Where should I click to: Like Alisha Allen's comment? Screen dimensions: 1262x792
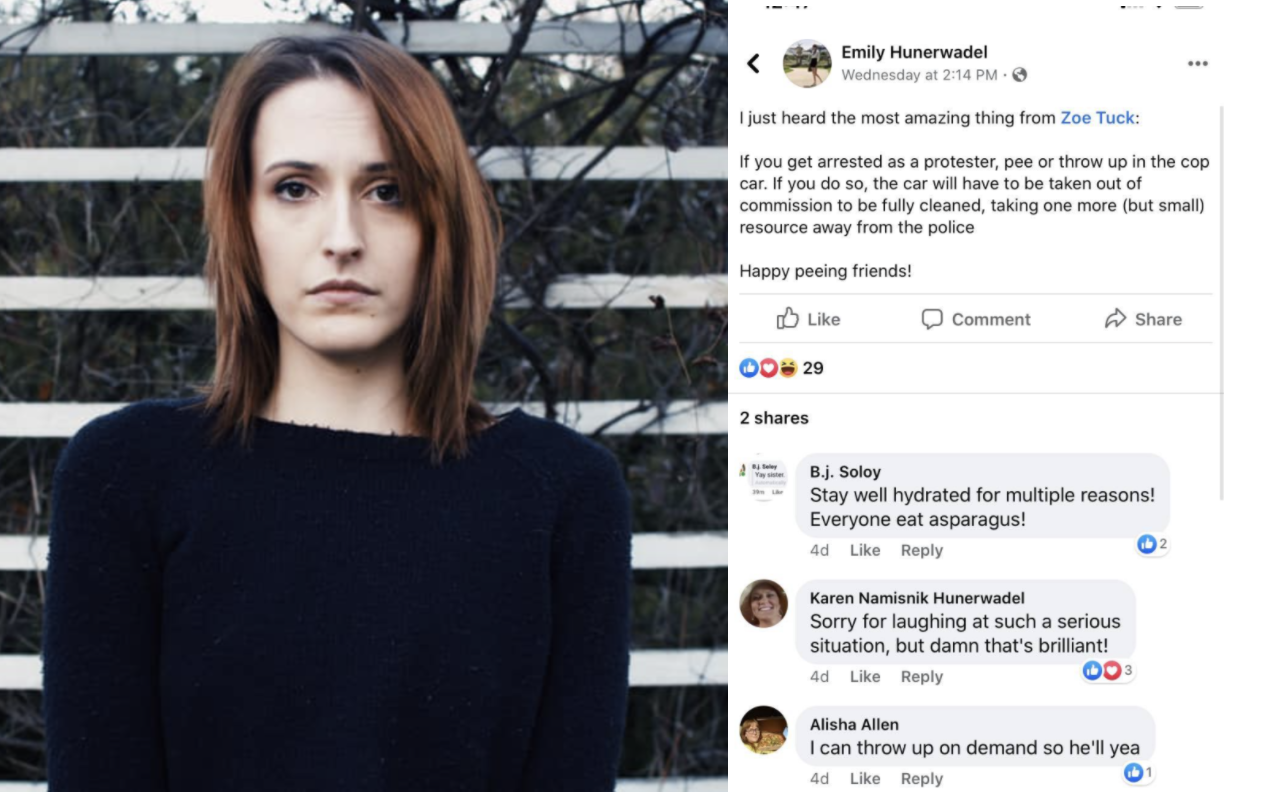pos(865,779)
